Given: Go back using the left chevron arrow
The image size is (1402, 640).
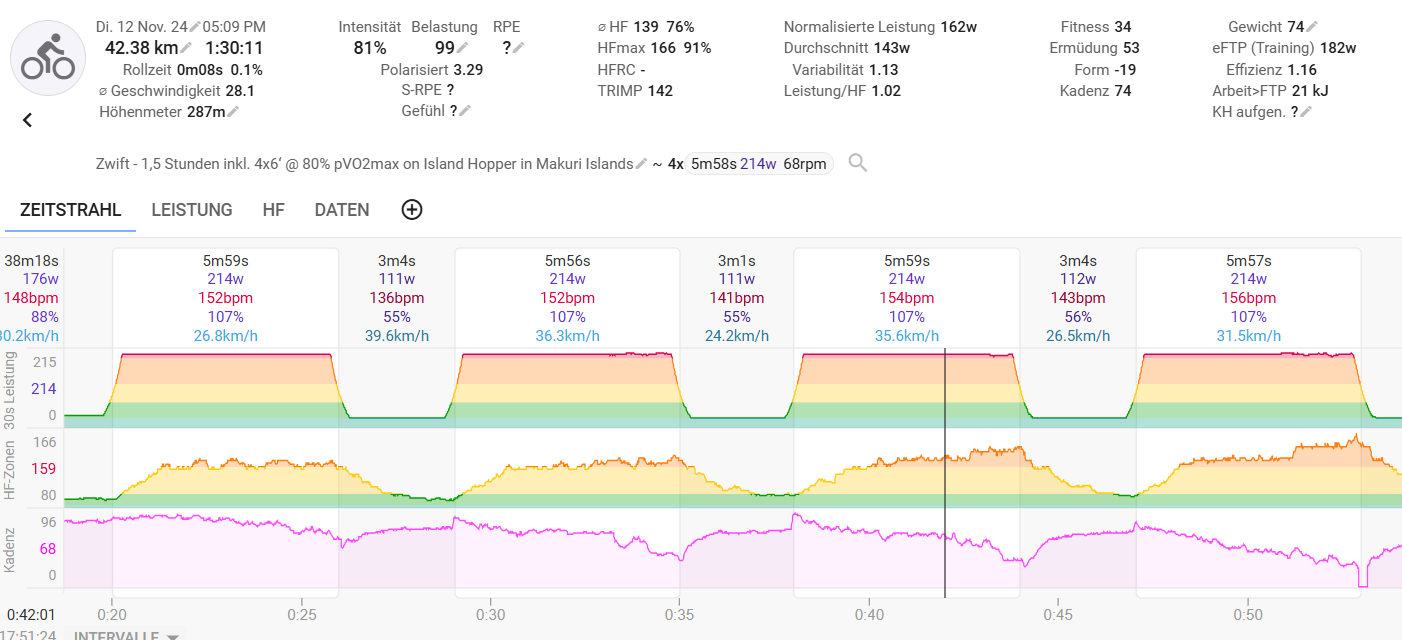Looking at the screenshot, I should click(x=28, y=120).
